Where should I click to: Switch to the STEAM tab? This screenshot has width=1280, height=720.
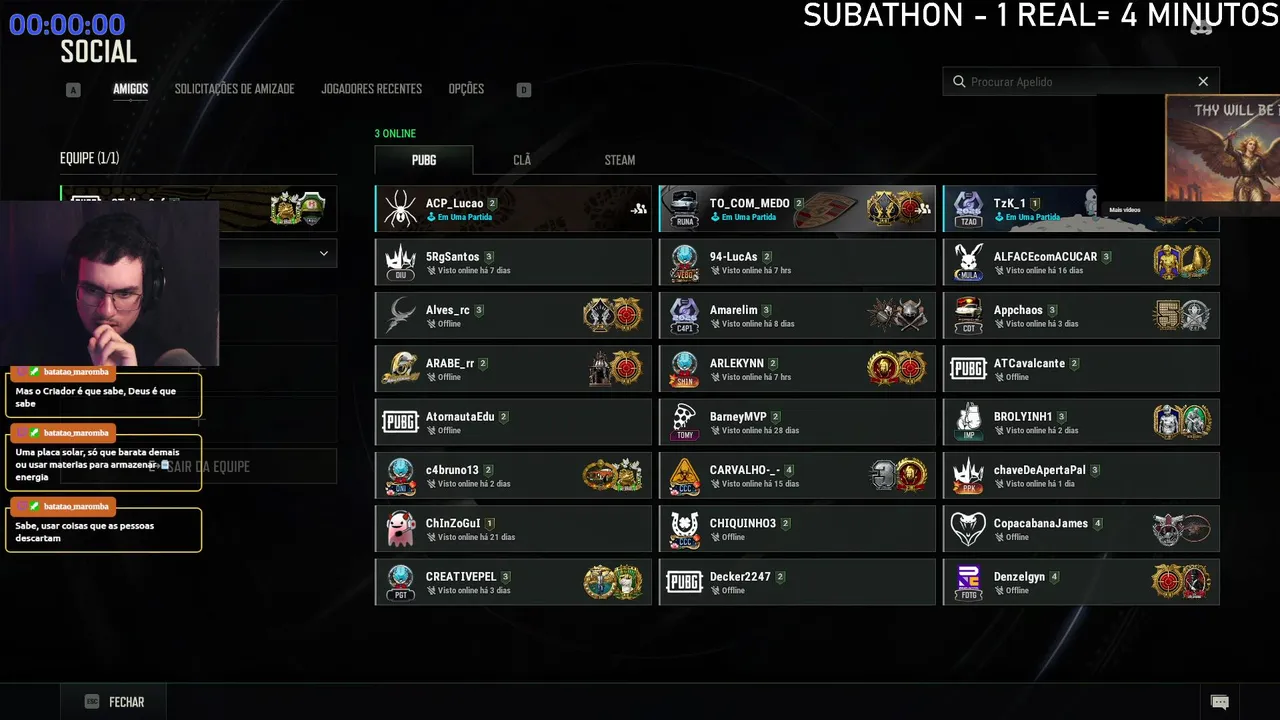[x=620, y=160]
